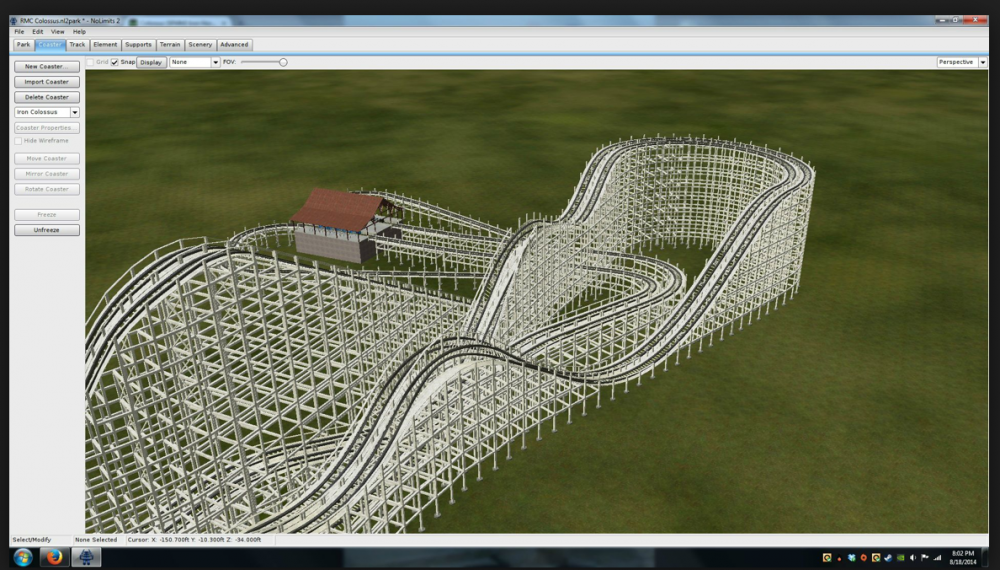Click the New Coaster button
The width and height of the screenshot is (1000, 570).
tap(47, 66)
